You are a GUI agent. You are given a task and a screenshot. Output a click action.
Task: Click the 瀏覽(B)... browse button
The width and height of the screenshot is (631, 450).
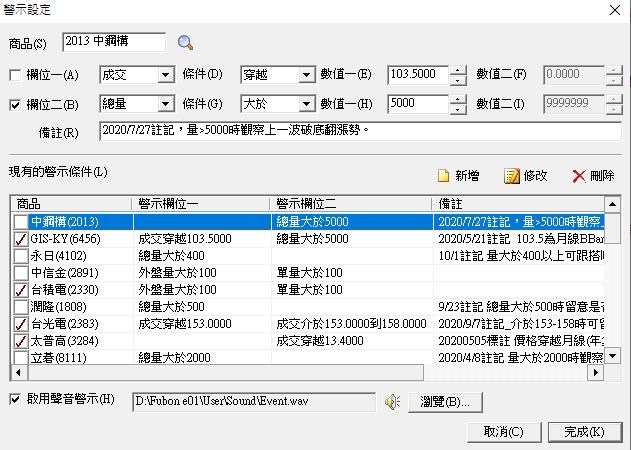pyautogui.click(x=446, y=402)
